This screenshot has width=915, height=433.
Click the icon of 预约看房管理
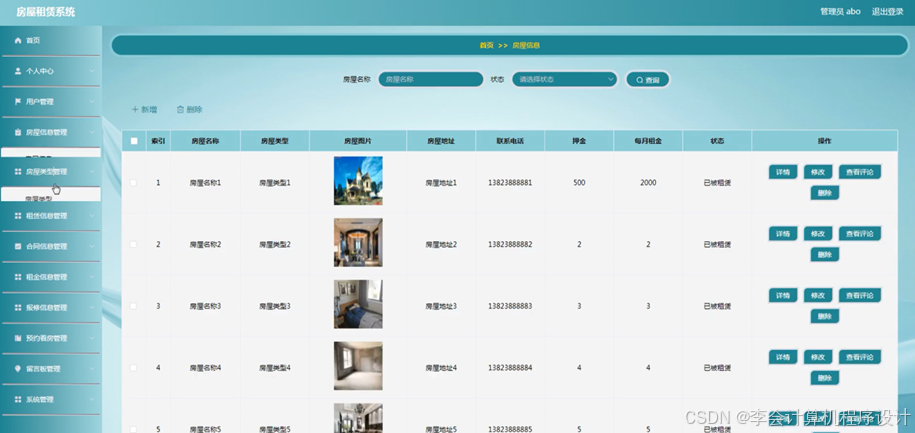(x=18, y=338)
